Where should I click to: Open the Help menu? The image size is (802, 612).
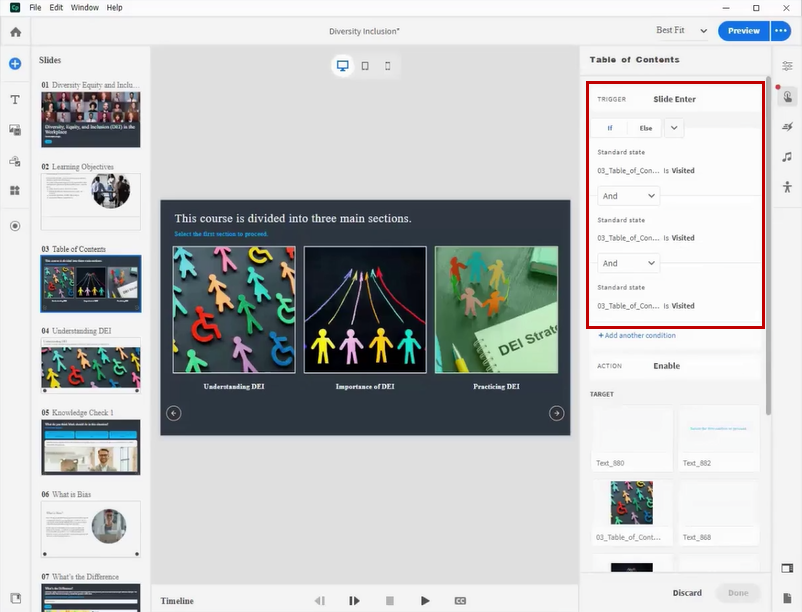click(115, 7)
